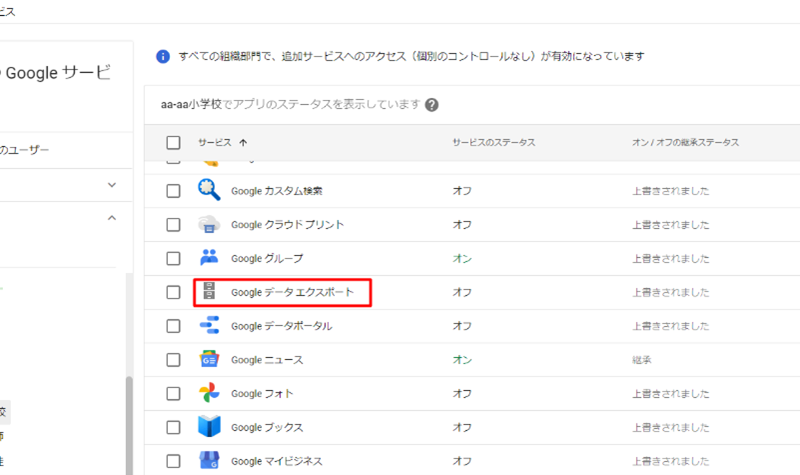Click the Google グループ people icon

pos(209,257)
